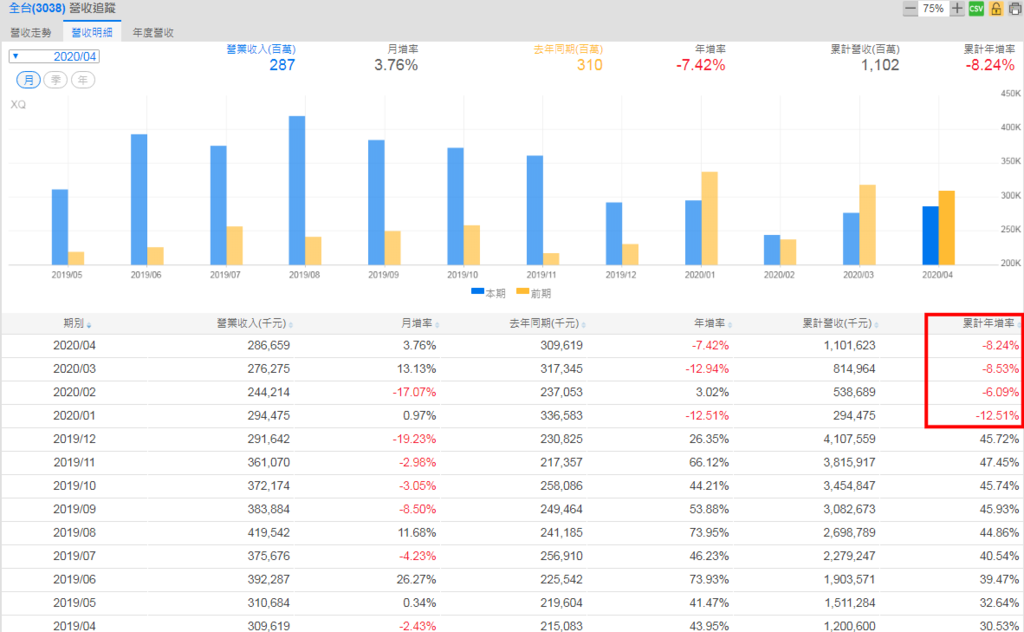Select the 季 period toggle
This screenshot has height=632, width=1024.
point(56,80)
